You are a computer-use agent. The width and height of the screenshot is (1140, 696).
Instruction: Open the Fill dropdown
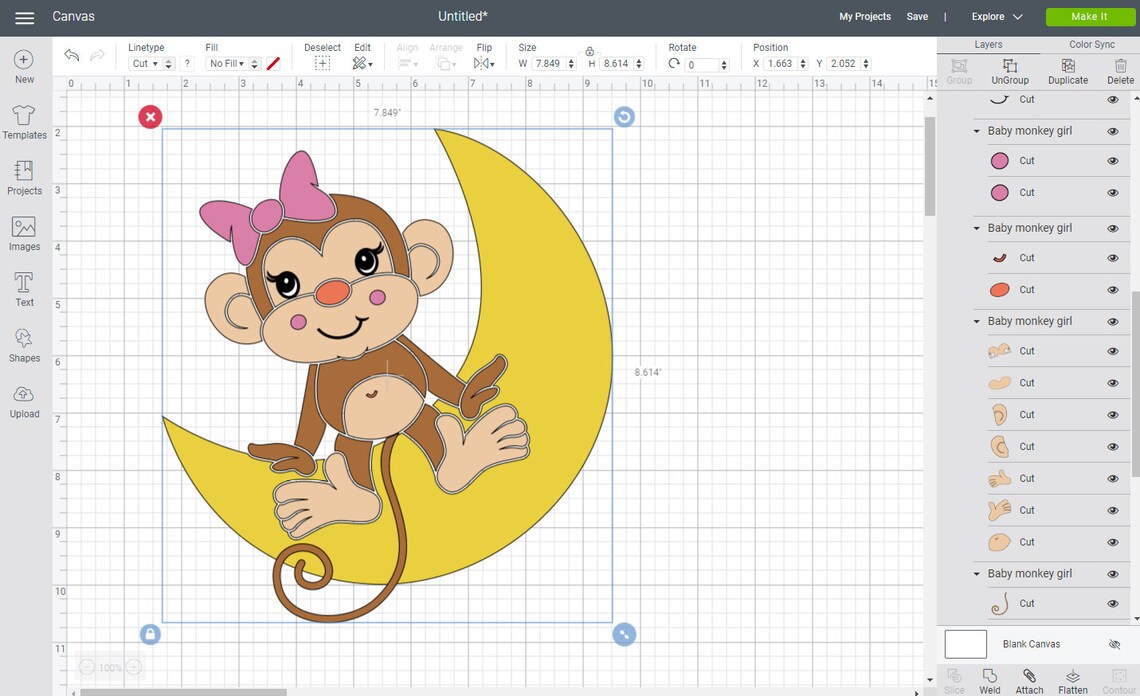click(227, 63)
